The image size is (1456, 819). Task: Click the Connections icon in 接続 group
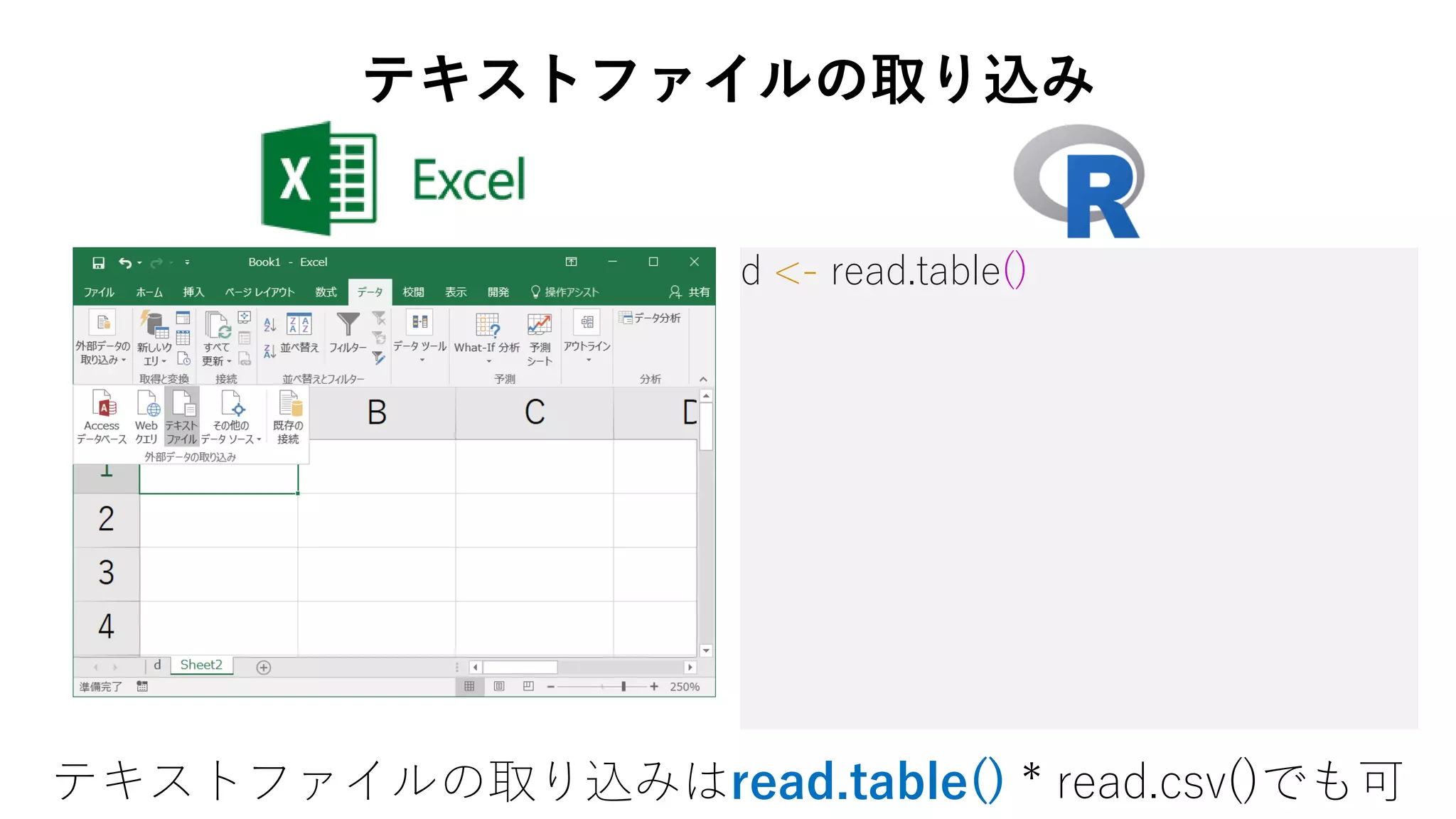[245, 317]
